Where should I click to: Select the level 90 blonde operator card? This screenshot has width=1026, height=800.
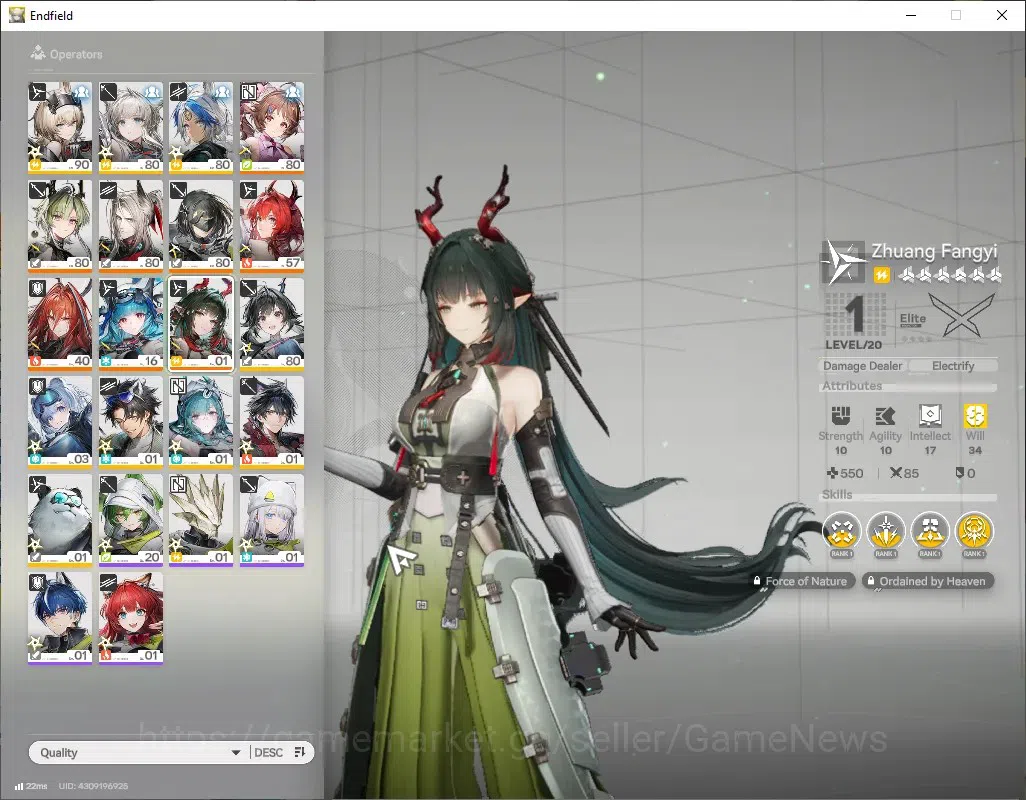pos(60,127)
